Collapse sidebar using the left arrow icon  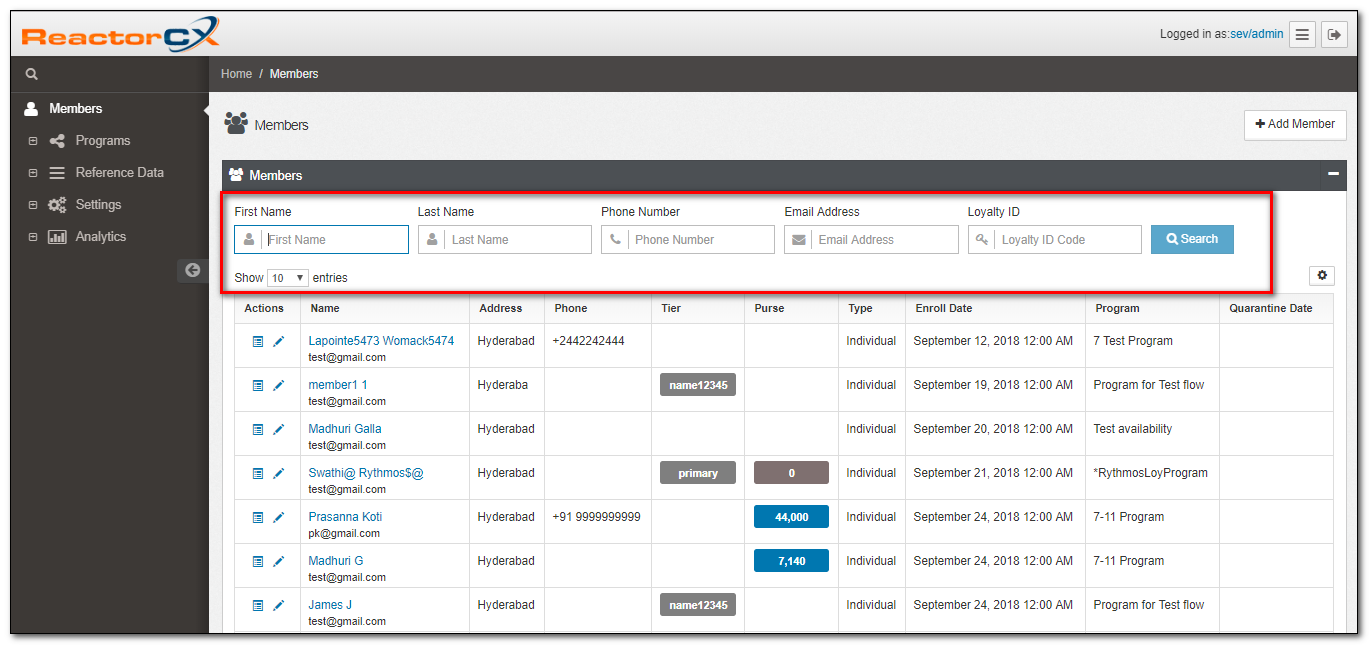tap(192, 270)
